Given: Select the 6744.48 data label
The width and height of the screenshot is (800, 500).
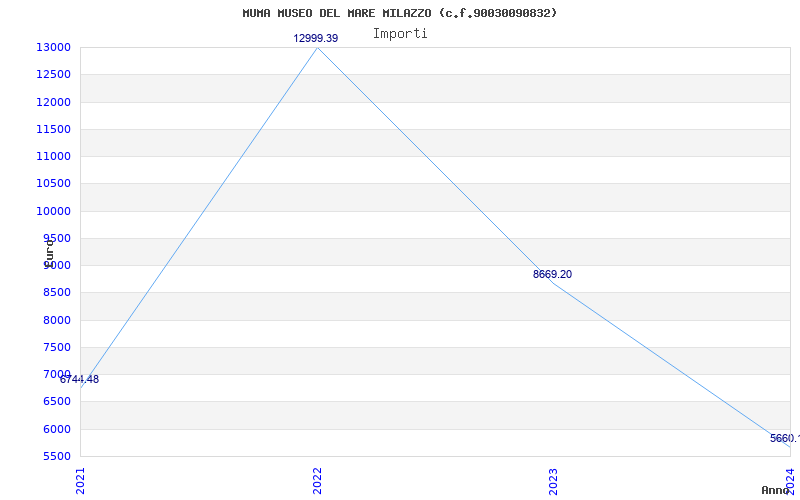Looking at the screenshot, I should click(x=79, y=380).
